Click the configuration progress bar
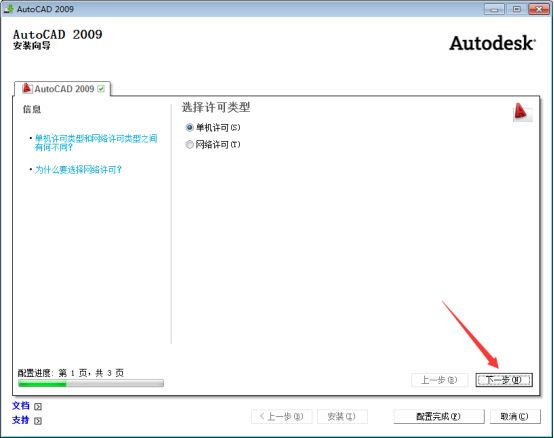The width and height of the screenshot is (554, 438). click(x=91, y=383)
